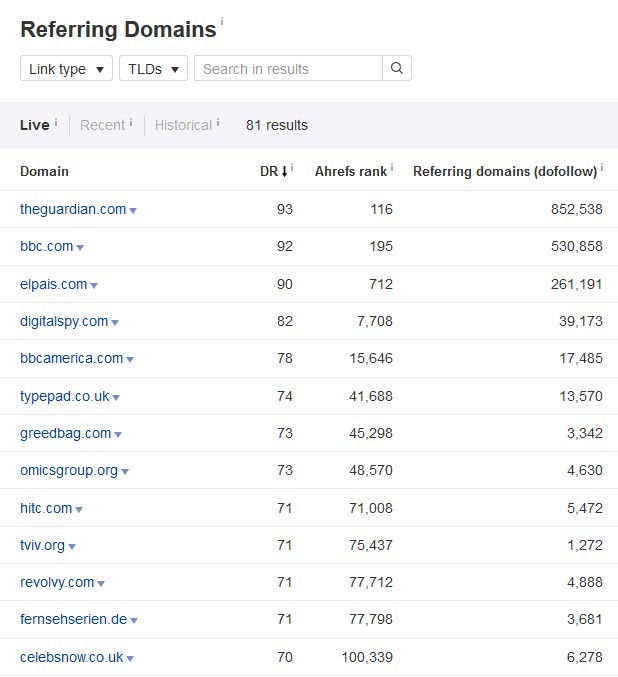Open info icon beside Referring domains (dofollow) header
This screenshot has height=677, width=618.
click(x=602, y=167)
